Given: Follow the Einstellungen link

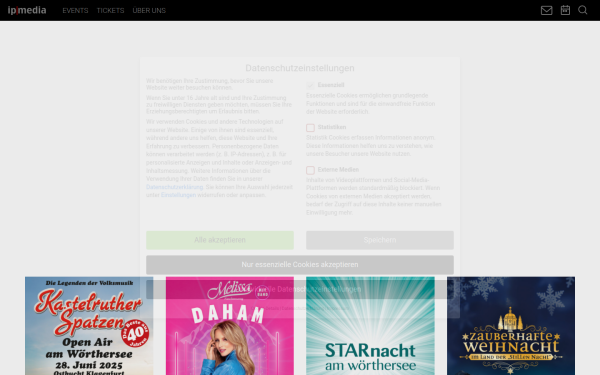Looking at the screenshot, I should coord(178,195).
